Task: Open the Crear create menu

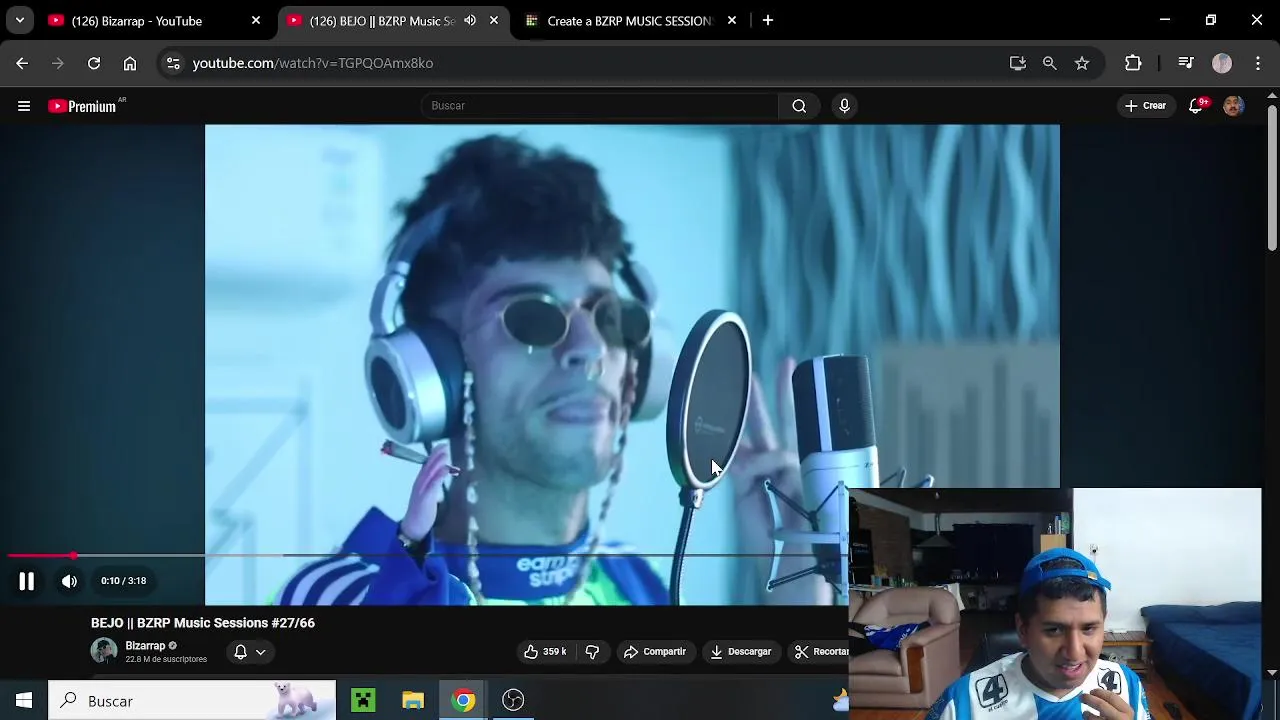Action: [1145, 106]
